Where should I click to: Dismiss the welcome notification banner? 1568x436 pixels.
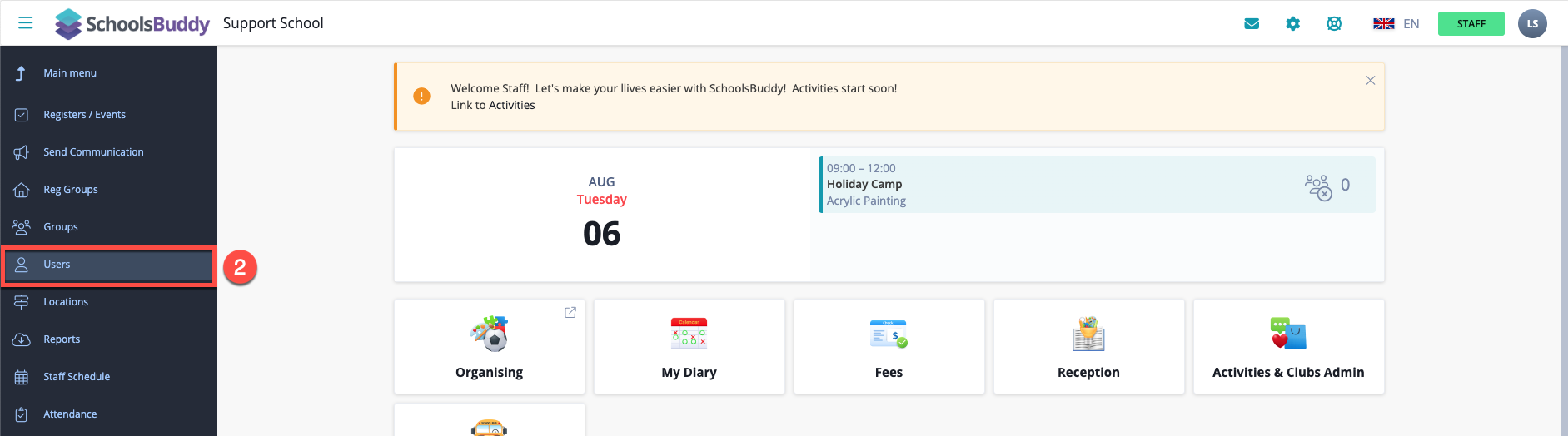(x=1370, y=81)
